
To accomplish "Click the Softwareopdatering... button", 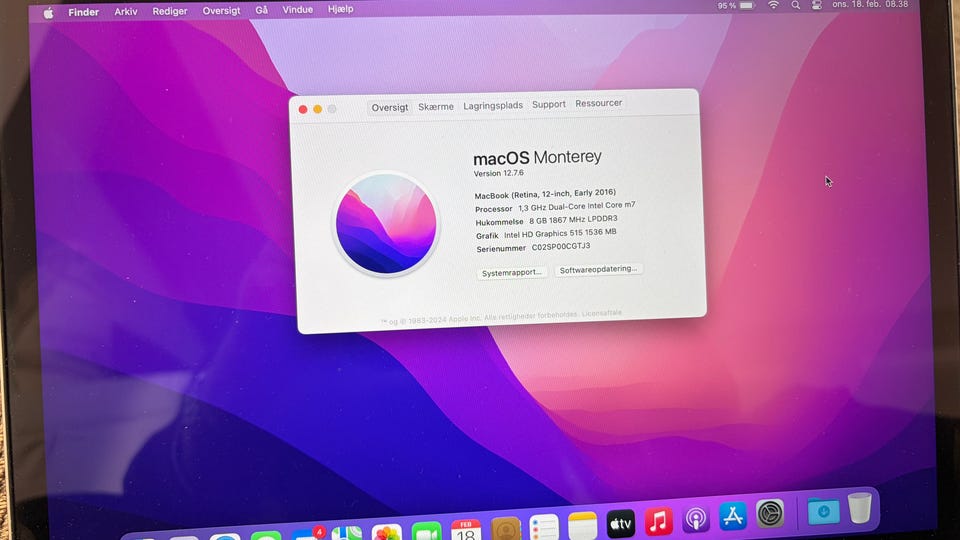I will 598,269.
